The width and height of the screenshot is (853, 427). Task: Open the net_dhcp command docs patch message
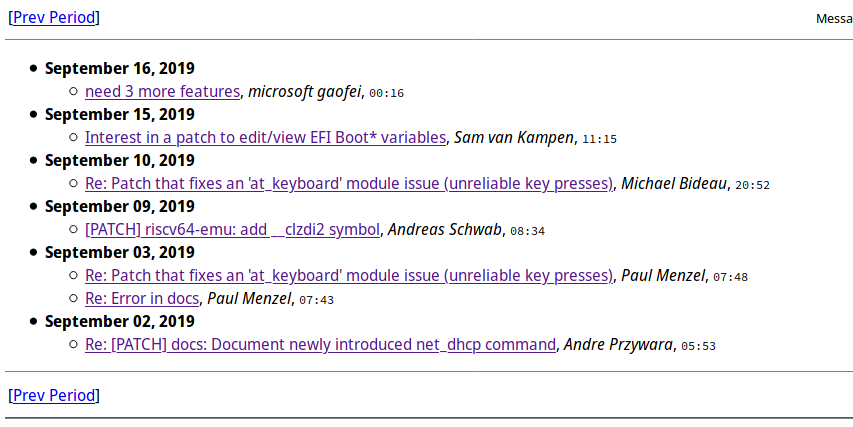(320, 345)
